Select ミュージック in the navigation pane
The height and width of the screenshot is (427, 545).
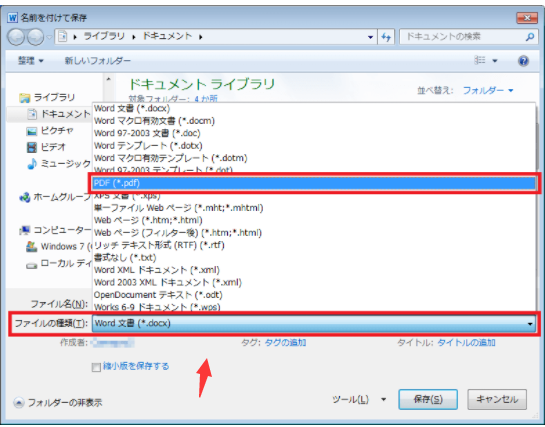coord(59,164)
